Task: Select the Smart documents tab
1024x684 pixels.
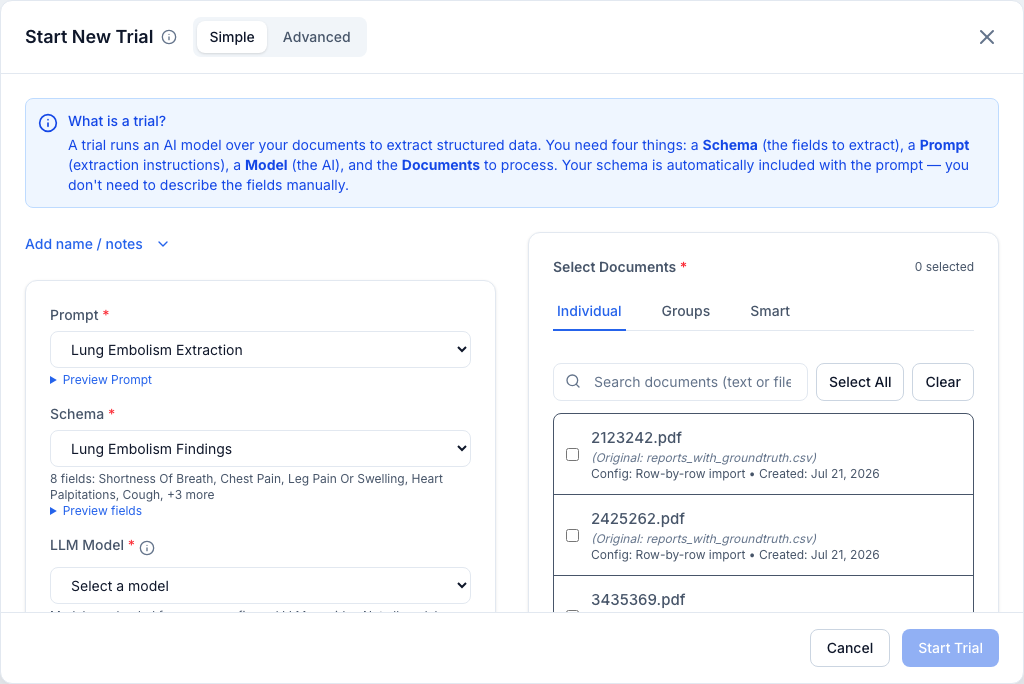Action: tap(770, 312)
